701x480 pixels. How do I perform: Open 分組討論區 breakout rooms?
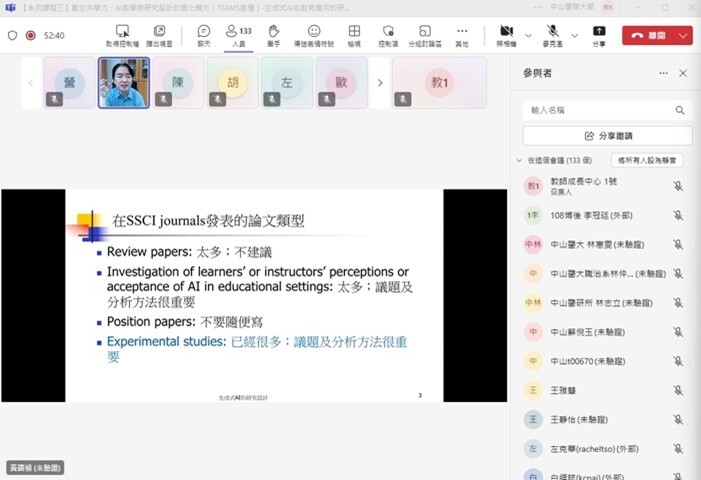424,35
